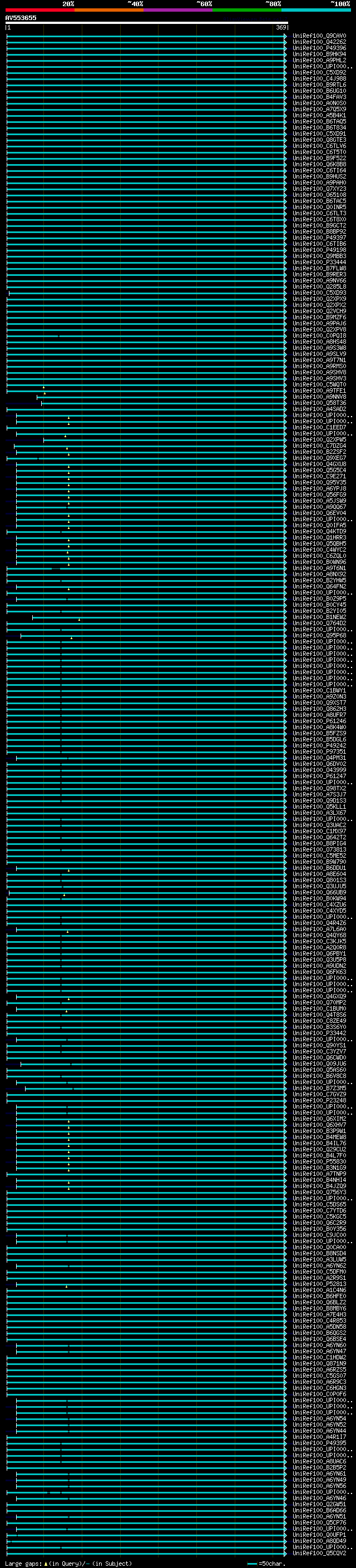356x1568 pixels.
Task: Click hit UniRef100_Q95V35
Action: [319, 482]
